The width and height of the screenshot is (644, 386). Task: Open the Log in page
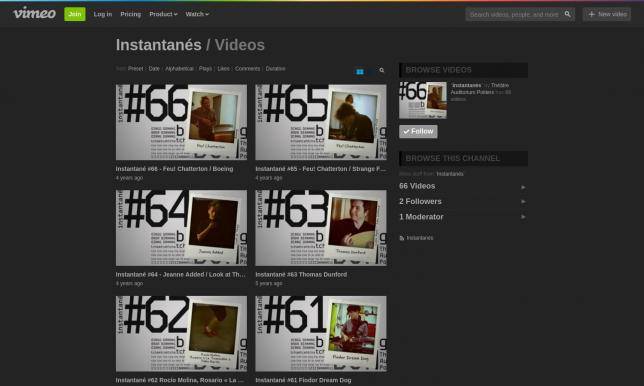pyautogui.click(x=103, y=14)
